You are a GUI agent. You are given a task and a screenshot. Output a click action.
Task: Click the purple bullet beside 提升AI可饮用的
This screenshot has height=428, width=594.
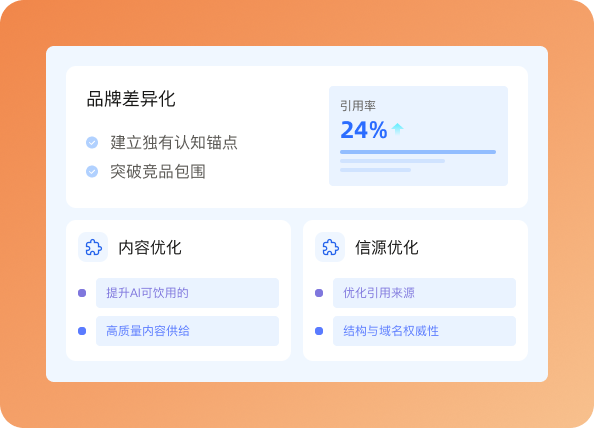(82, 293)
